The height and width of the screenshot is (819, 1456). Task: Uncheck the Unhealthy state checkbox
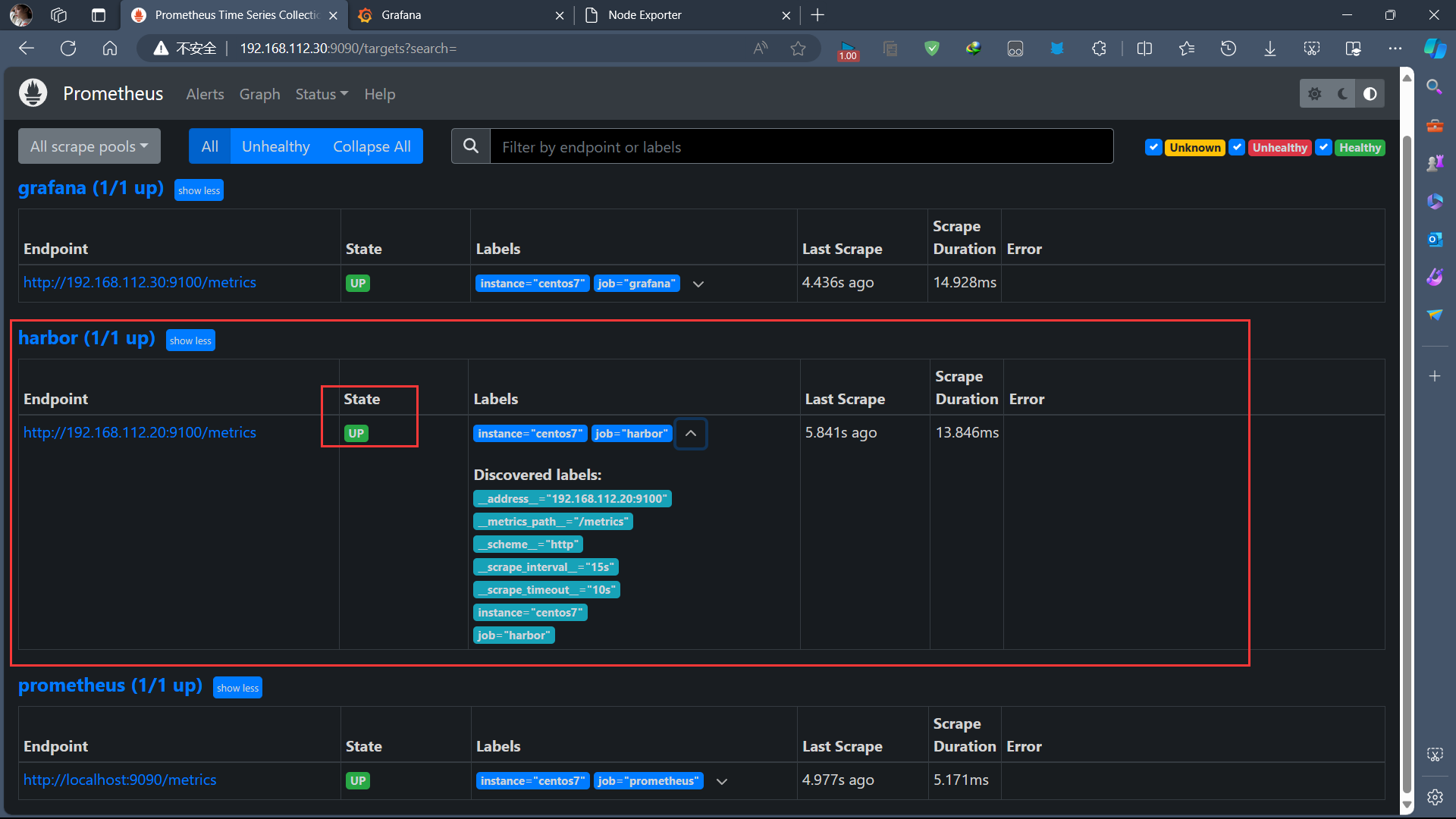1237,147
